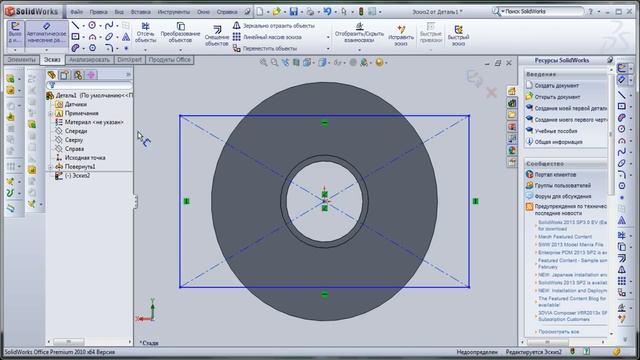Open dropdown arrow next to Circle tool

(100, 26)
